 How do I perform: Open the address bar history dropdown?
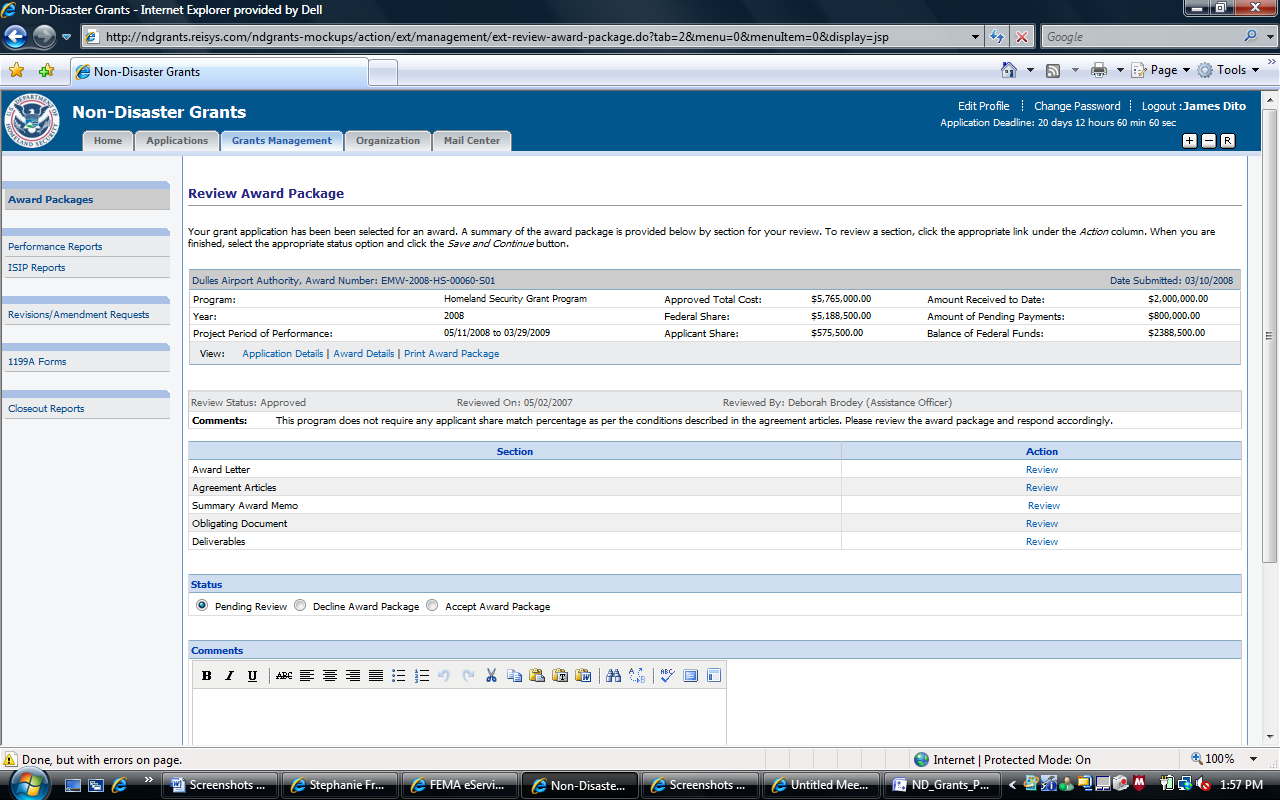pyautogui.click(x=977, y=37)
